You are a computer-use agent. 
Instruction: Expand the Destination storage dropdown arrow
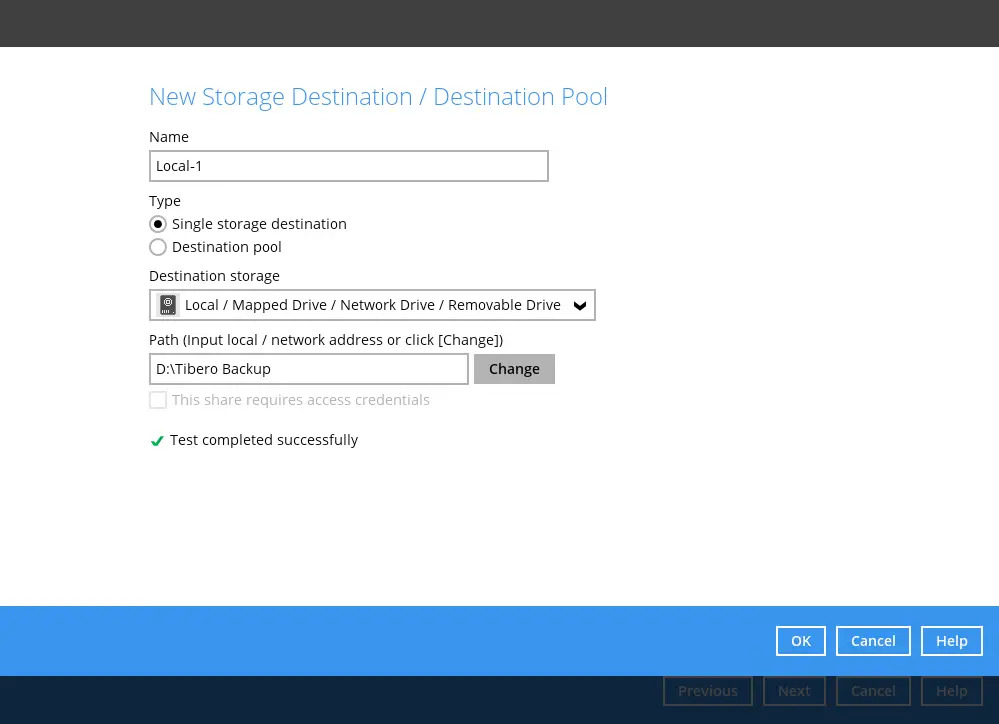tap(580, 306)
